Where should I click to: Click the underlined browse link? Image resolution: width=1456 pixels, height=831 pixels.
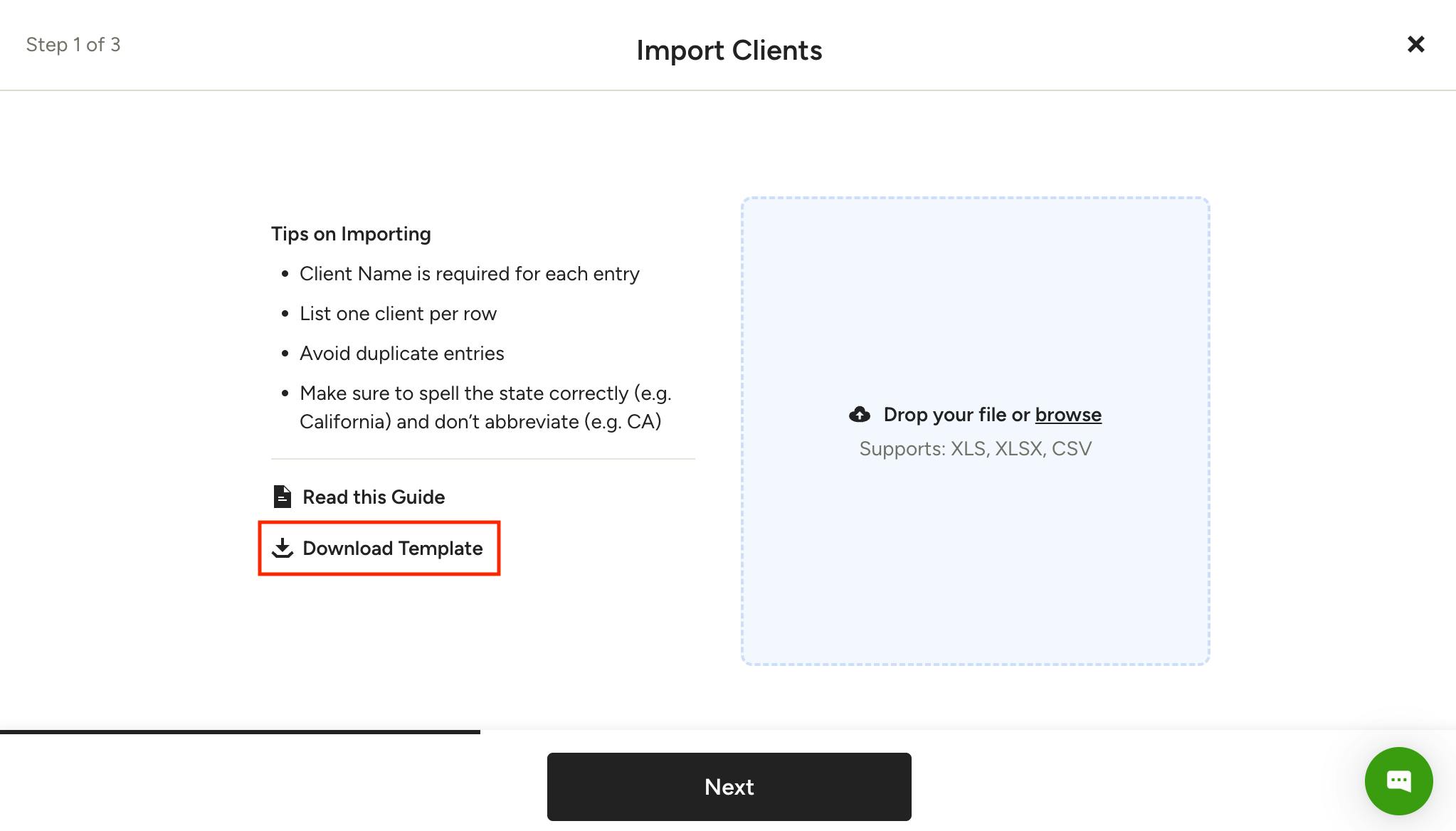(1068, 415)
